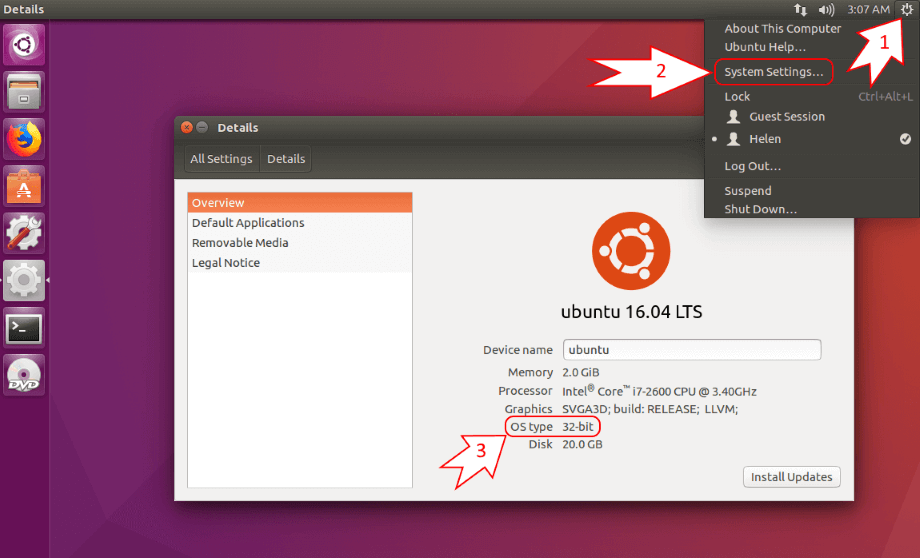920x558 pixels.
Task: Open the Ubuntu Dash search launcher
Action: tap(23, 45)
